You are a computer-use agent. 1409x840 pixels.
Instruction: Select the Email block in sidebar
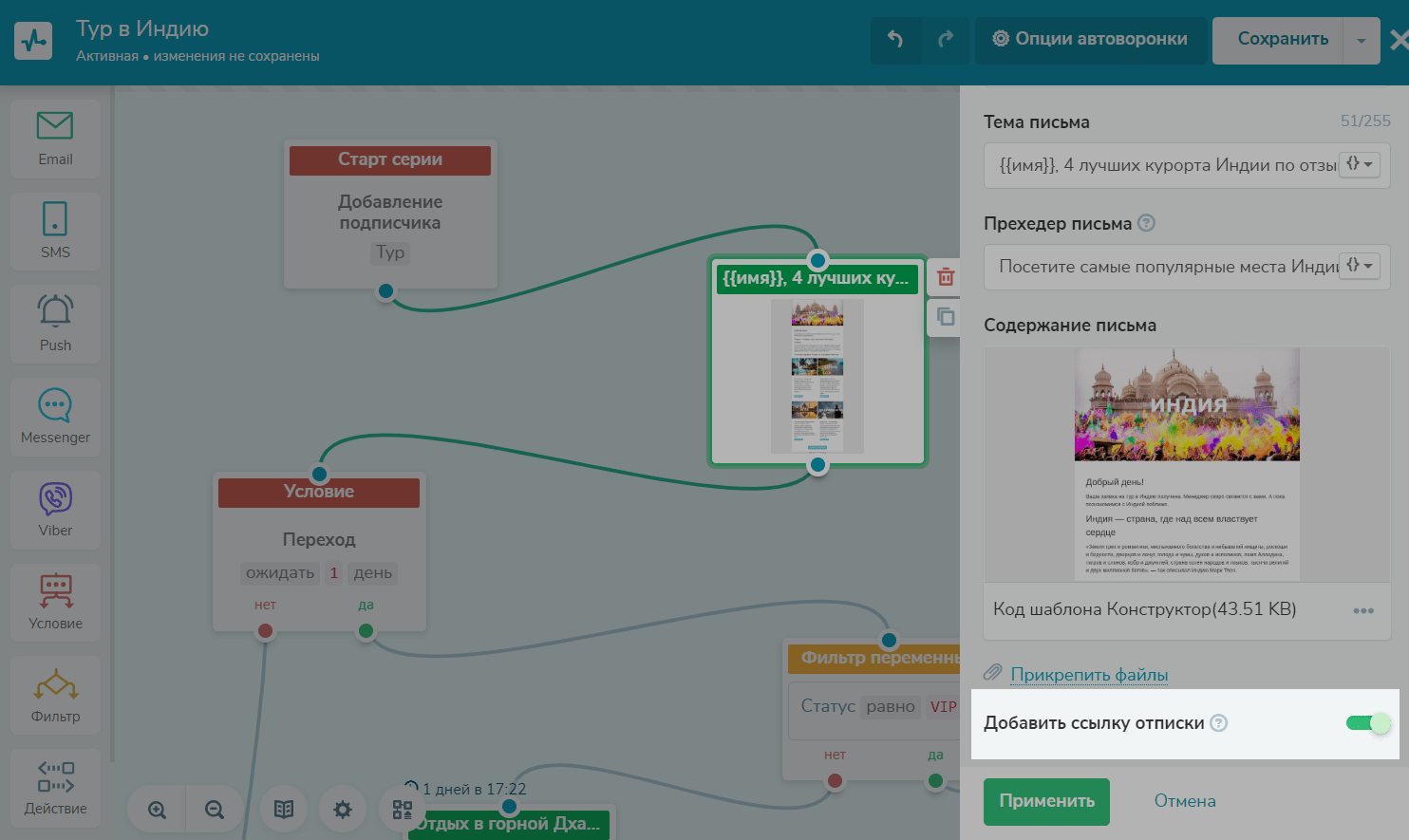pyautogui.click(x=55, y=139)
